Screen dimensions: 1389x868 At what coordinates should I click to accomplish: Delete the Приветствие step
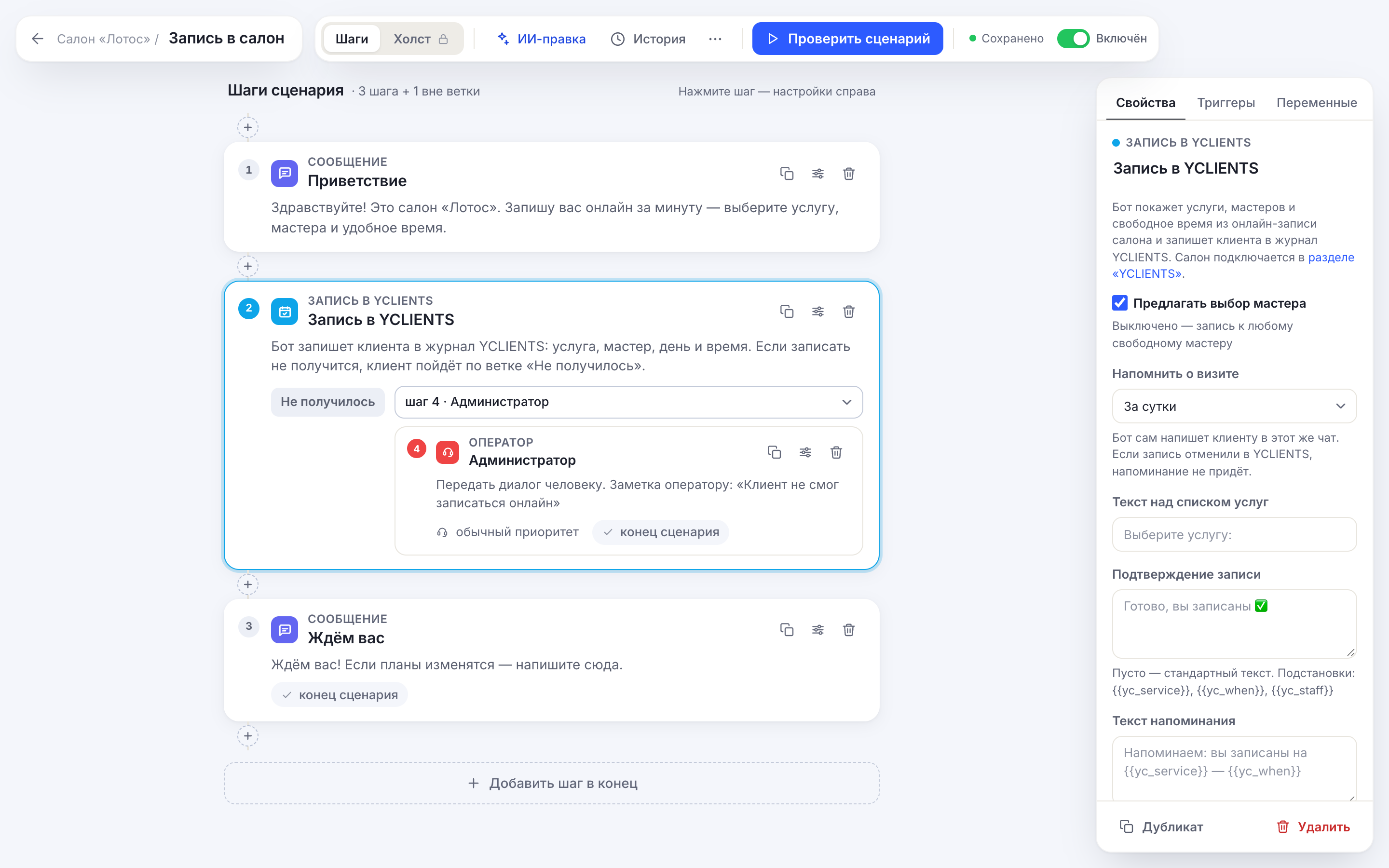point(849,174)
